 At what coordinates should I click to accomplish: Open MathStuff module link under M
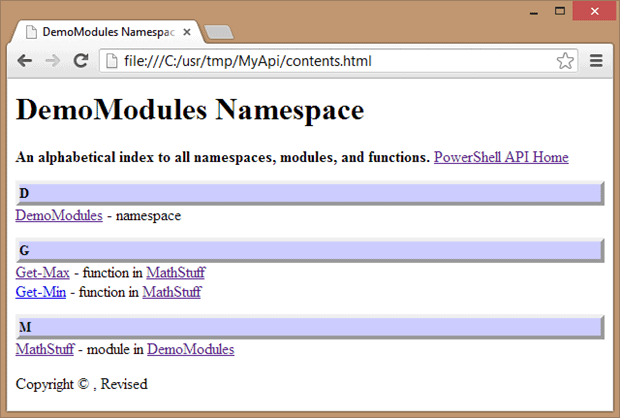(x=45, y=349)
